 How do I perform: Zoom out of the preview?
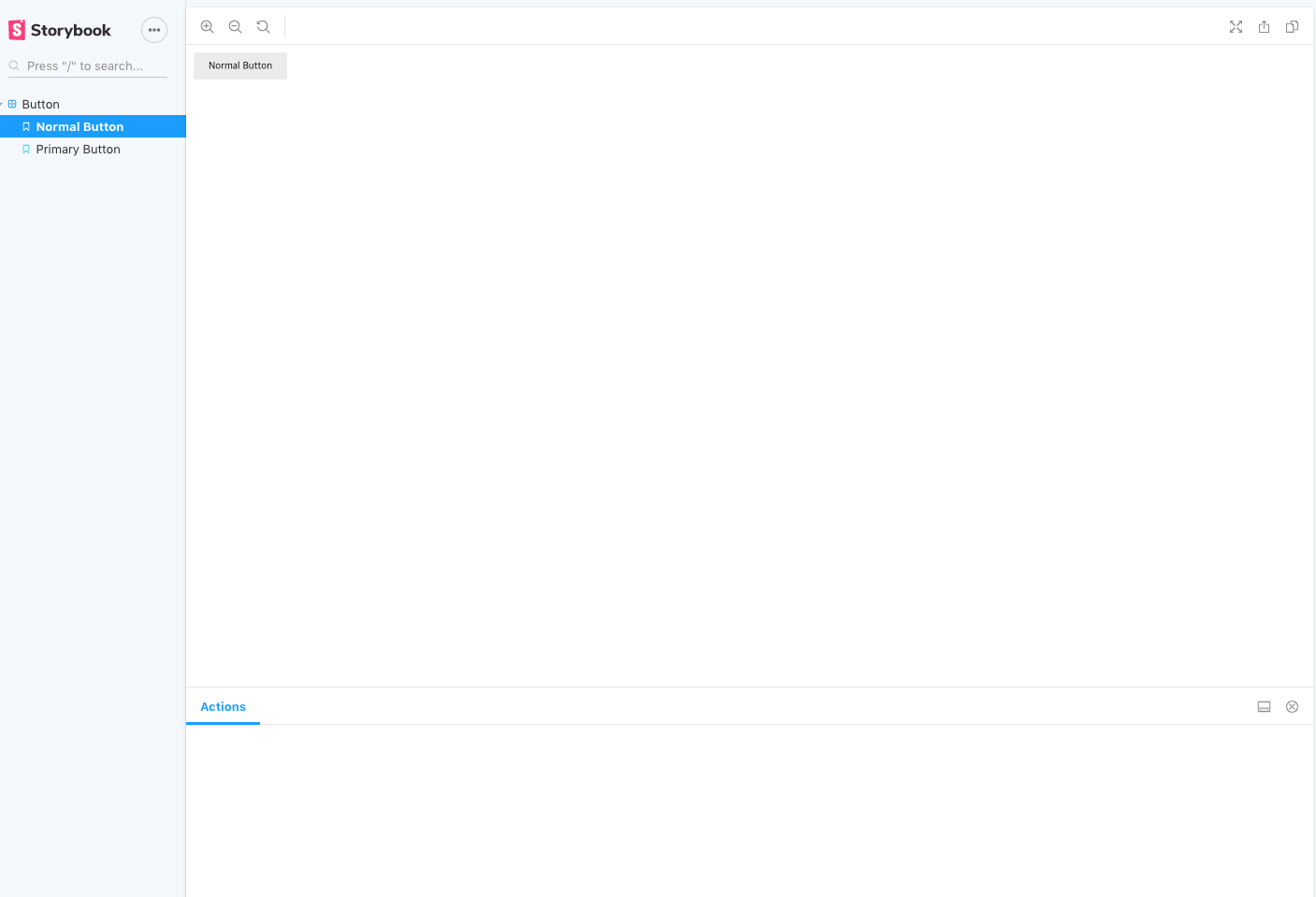pos(236,27)
